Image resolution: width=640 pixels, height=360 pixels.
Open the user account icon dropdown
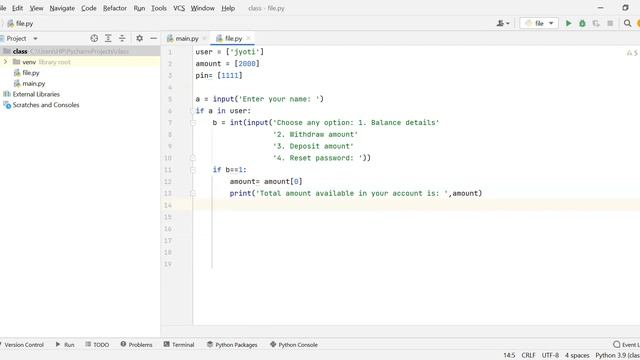pos(503,23)
